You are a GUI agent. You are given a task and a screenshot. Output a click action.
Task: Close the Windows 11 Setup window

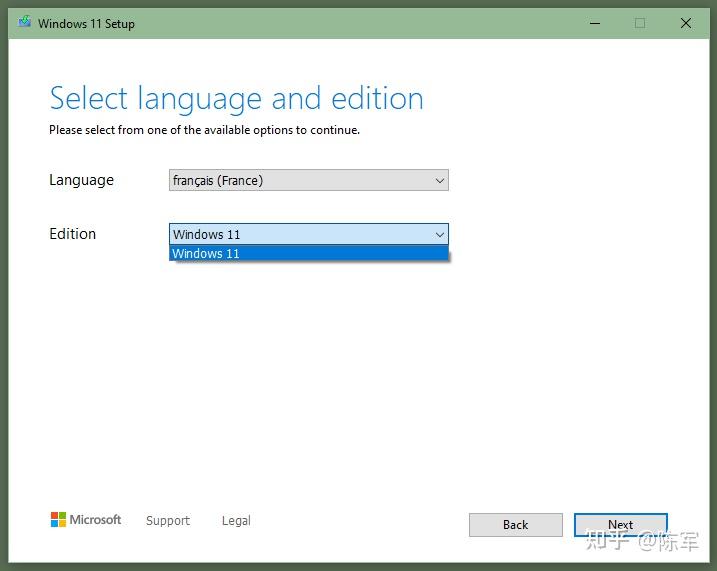[685, 23]
